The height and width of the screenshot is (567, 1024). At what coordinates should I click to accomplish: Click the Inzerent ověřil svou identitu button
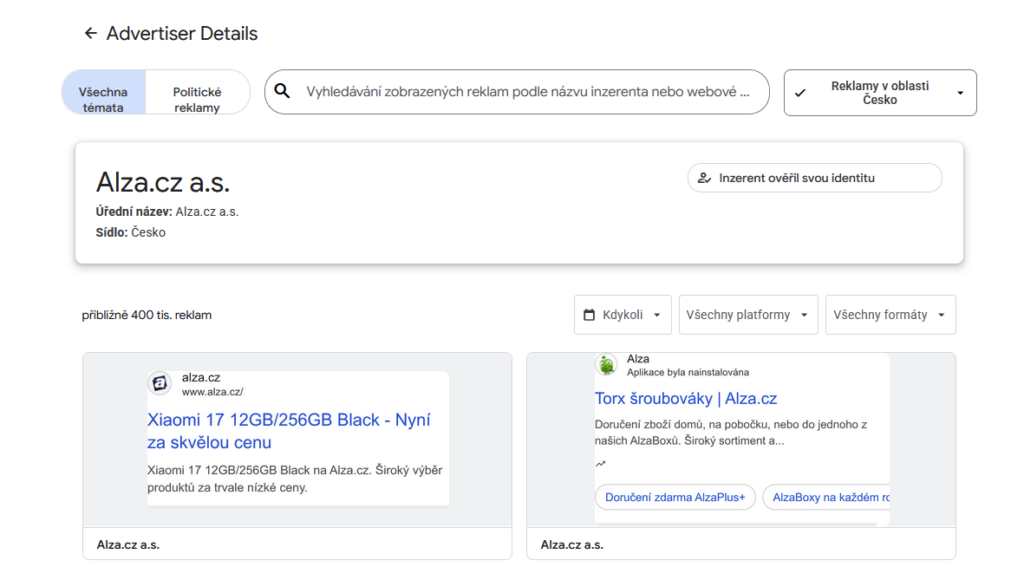point(814,178)
